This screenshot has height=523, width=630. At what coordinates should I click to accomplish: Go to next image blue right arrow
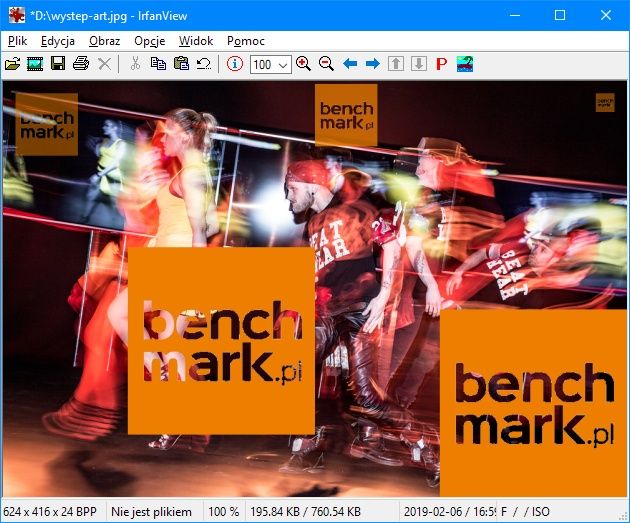coord(372,63)
